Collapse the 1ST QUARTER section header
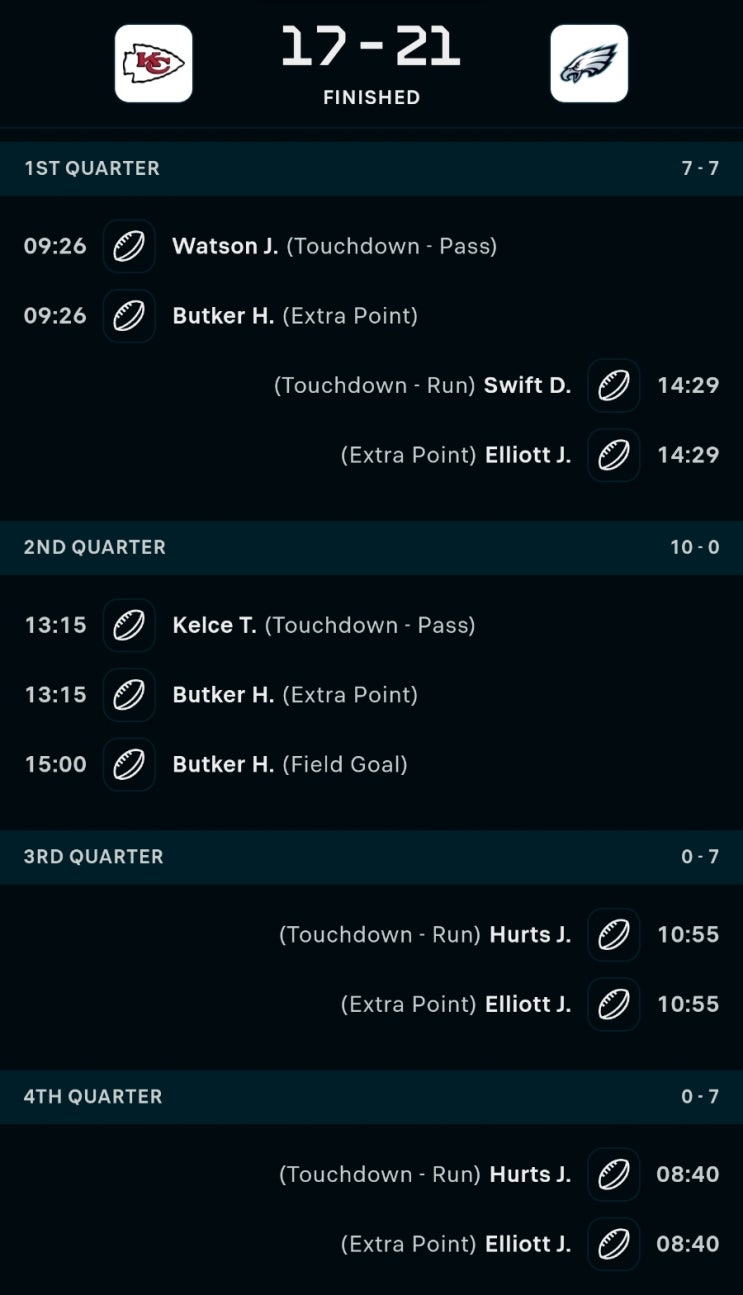The image size is (743, 1295). click(x=371, y=168)
